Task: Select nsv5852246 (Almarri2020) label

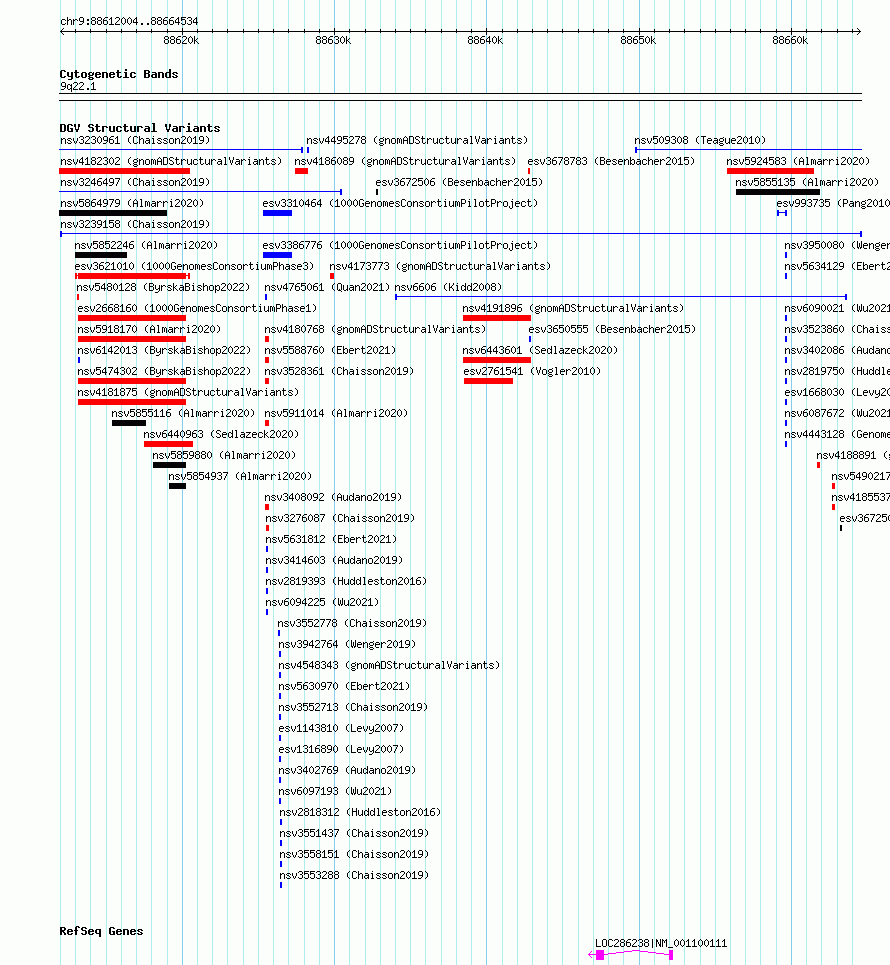Action: (146, 245)
